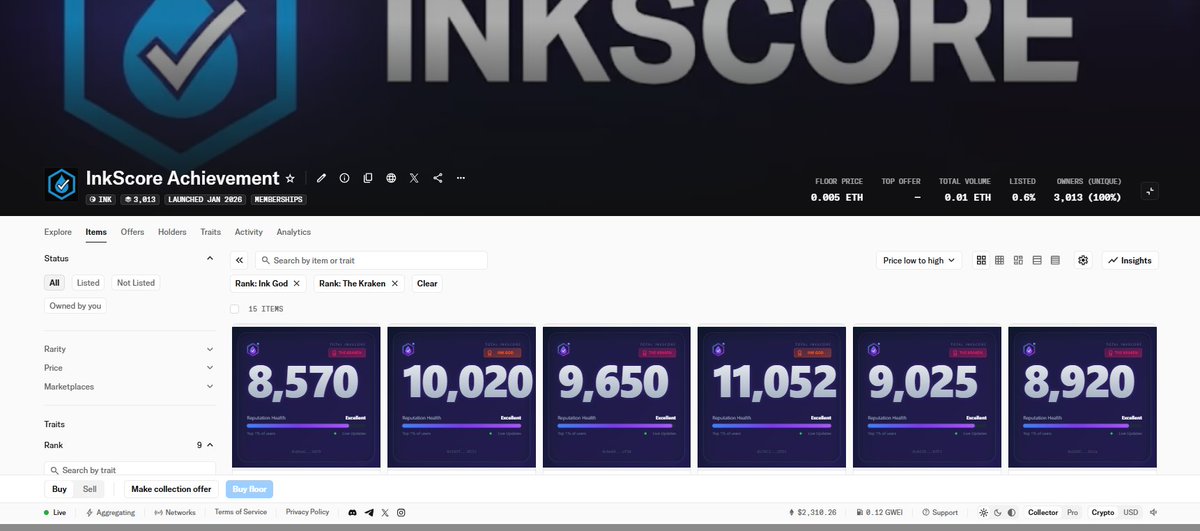
Task: Click the pencil edit icon in header
Action: pos(321,178)
